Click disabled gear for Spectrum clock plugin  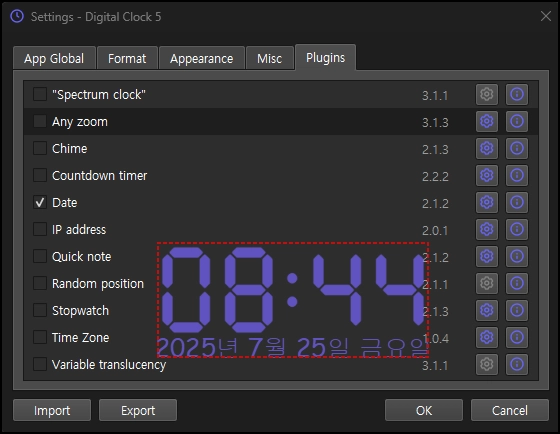coord(486,94)
